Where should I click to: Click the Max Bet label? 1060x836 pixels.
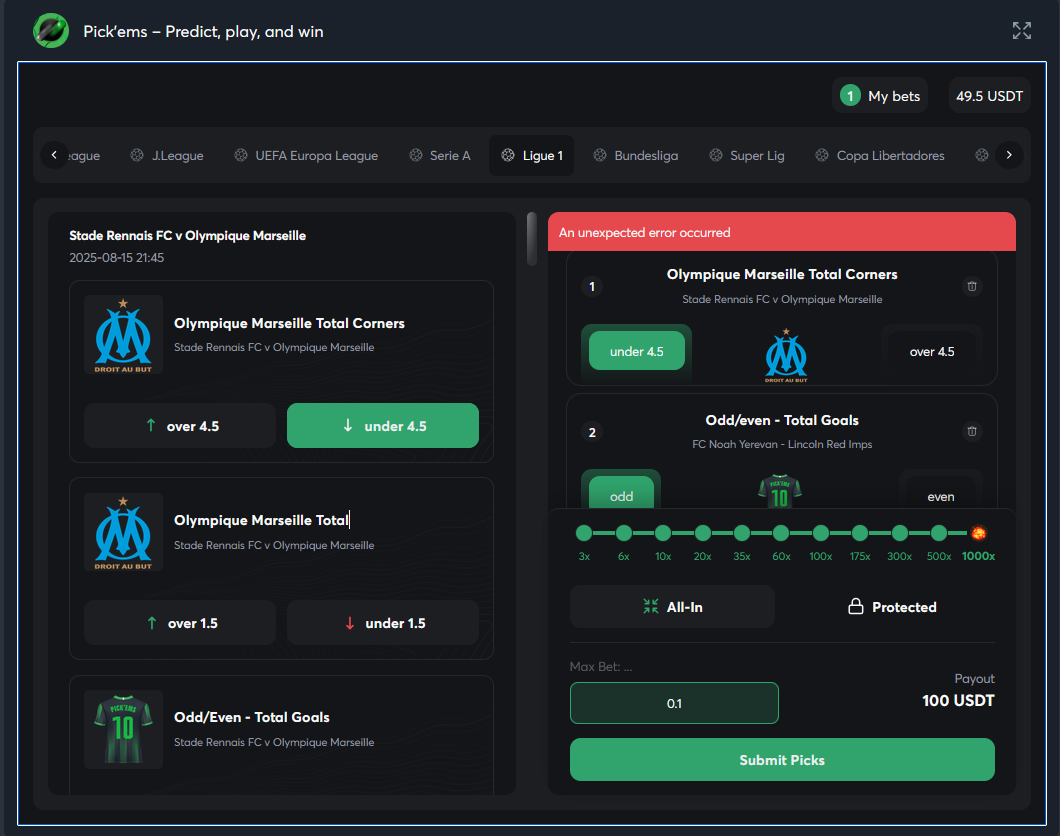tap(601, 666)
